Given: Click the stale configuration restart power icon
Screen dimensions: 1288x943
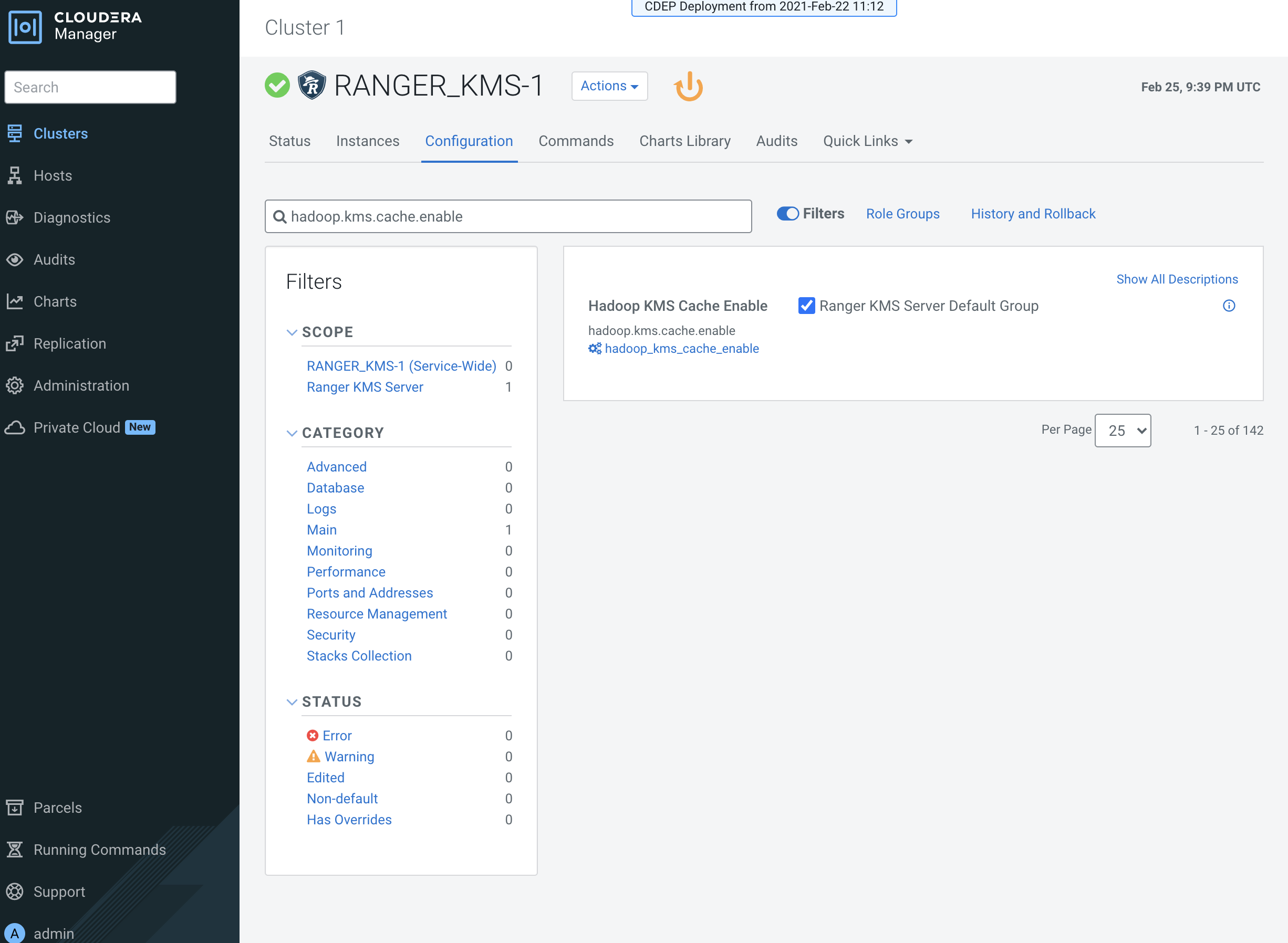Looking at the screenshot, I should coord(689,87).
